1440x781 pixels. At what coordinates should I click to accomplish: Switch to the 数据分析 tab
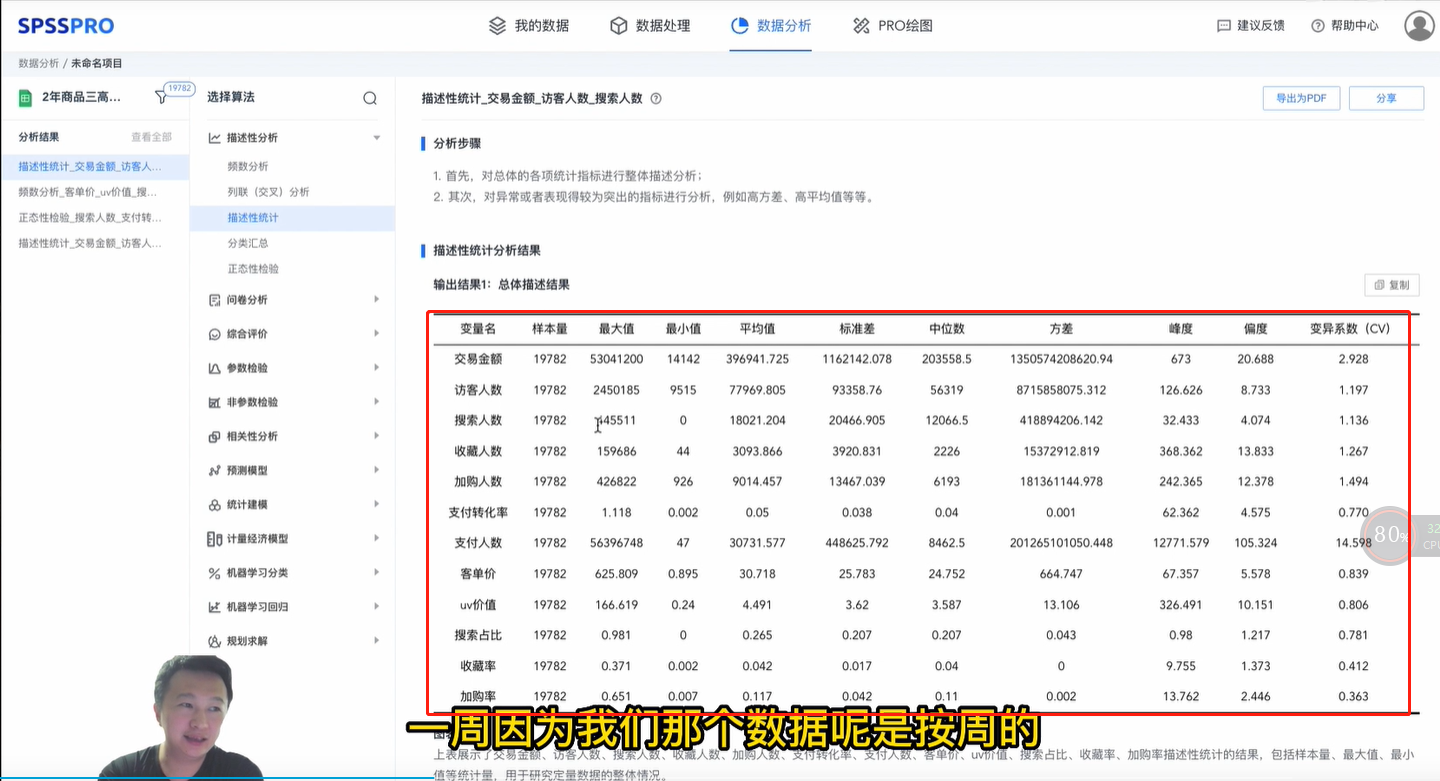pos(770,26)
